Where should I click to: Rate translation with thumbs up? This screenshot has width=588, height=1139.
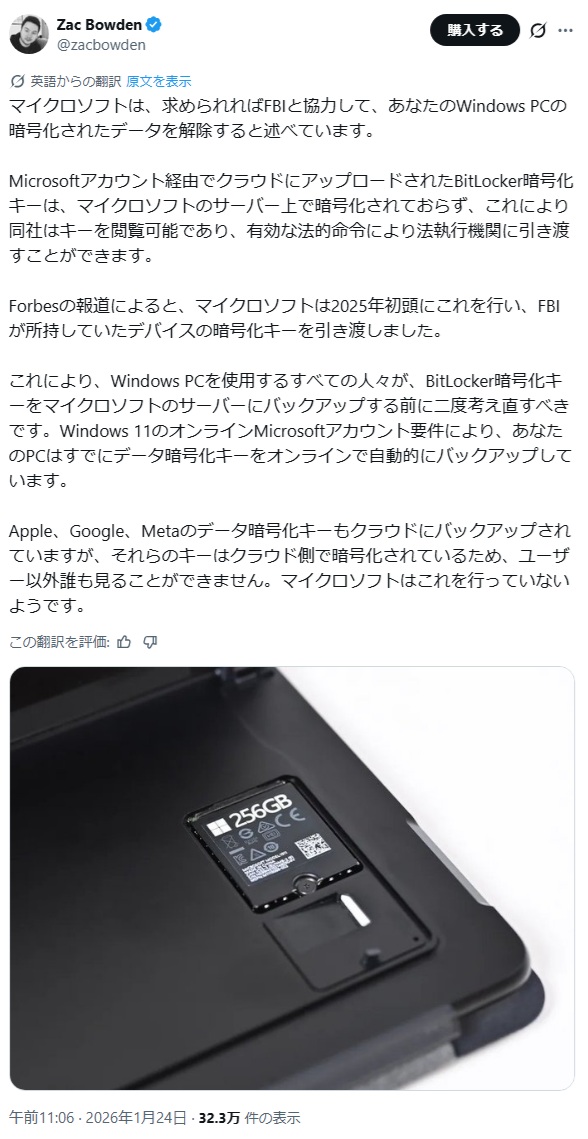click(x=124, y=641)
